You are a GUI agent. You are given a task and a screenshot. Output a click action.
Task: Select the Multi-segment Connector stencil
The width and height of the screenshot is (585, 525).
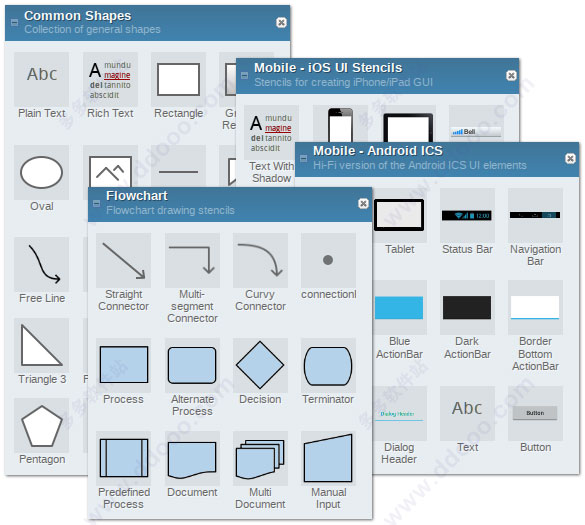(x=192, y=260)
